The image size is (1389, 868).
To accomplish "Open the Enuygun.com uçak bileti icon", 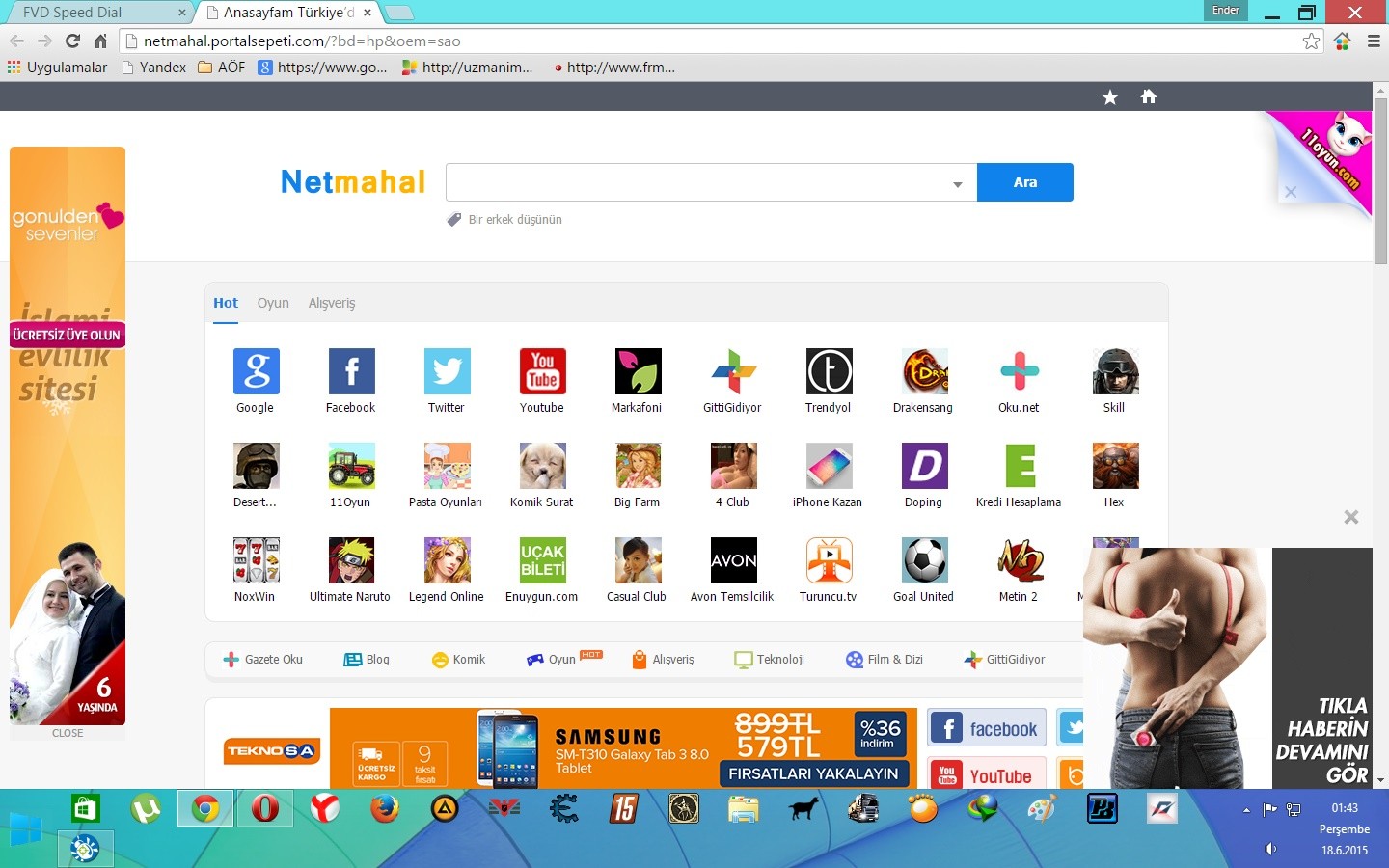I will [x=542, y=560].
